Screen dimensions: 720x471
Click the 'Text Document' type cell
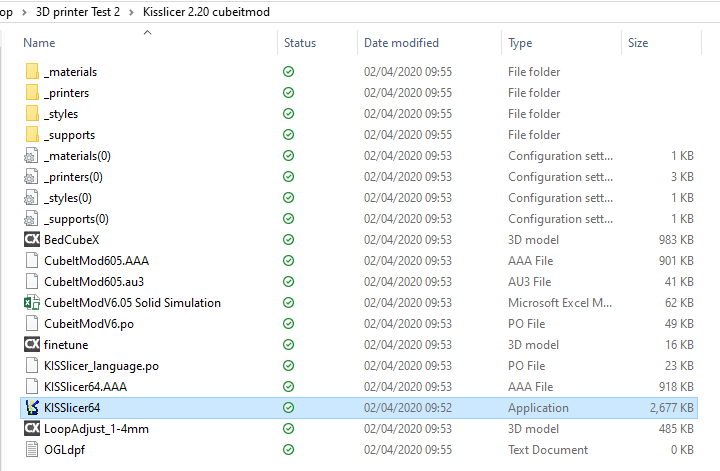(x=548, y=450)
